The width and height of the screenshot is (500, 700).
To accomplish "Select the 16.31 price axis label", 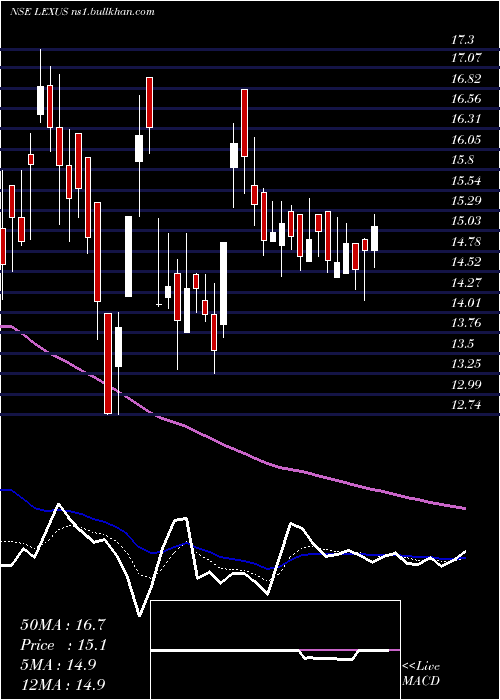I will [x=467, y=120].
